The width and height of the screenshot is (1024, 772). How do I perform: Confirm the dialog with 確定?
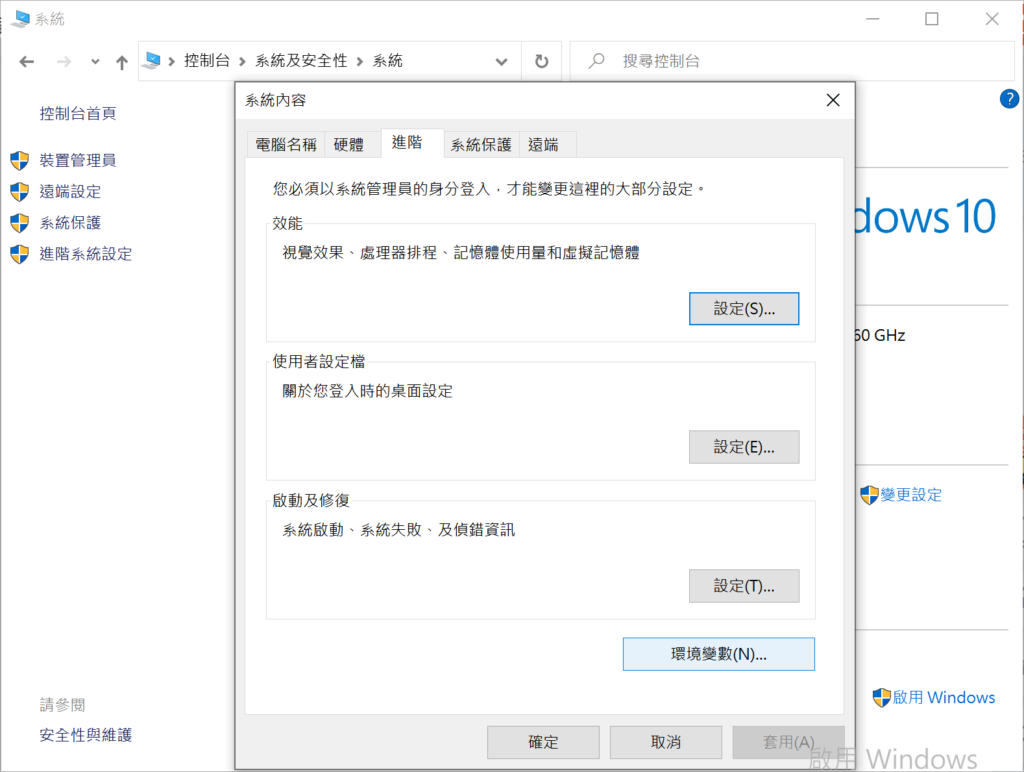(x=543, y=742)
